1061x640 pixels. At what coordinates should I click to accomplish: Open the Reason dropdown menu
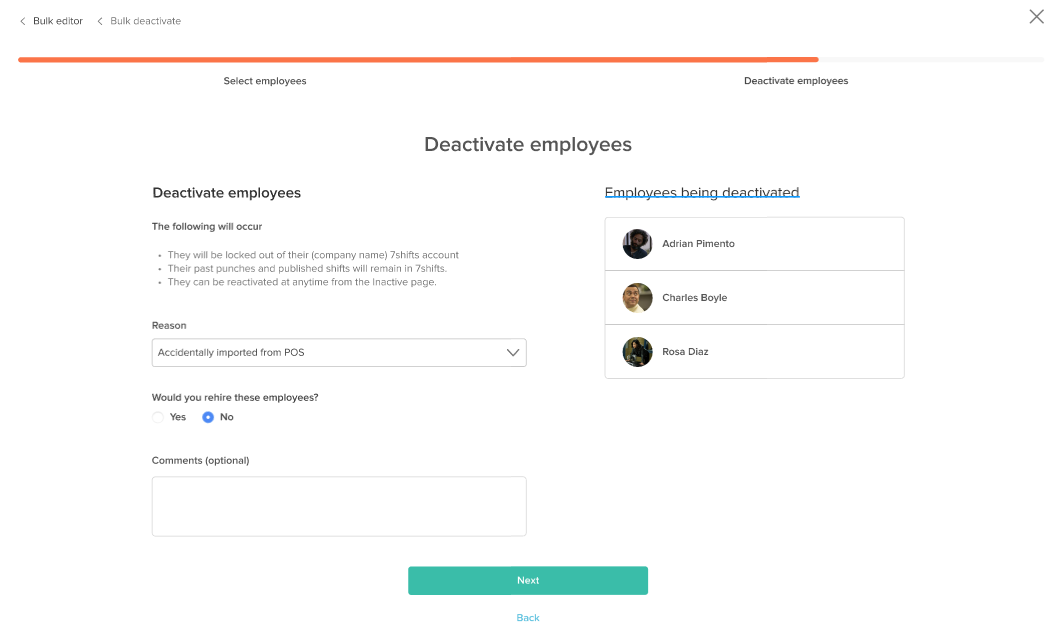pyautogui.click(x=339, y=352)
